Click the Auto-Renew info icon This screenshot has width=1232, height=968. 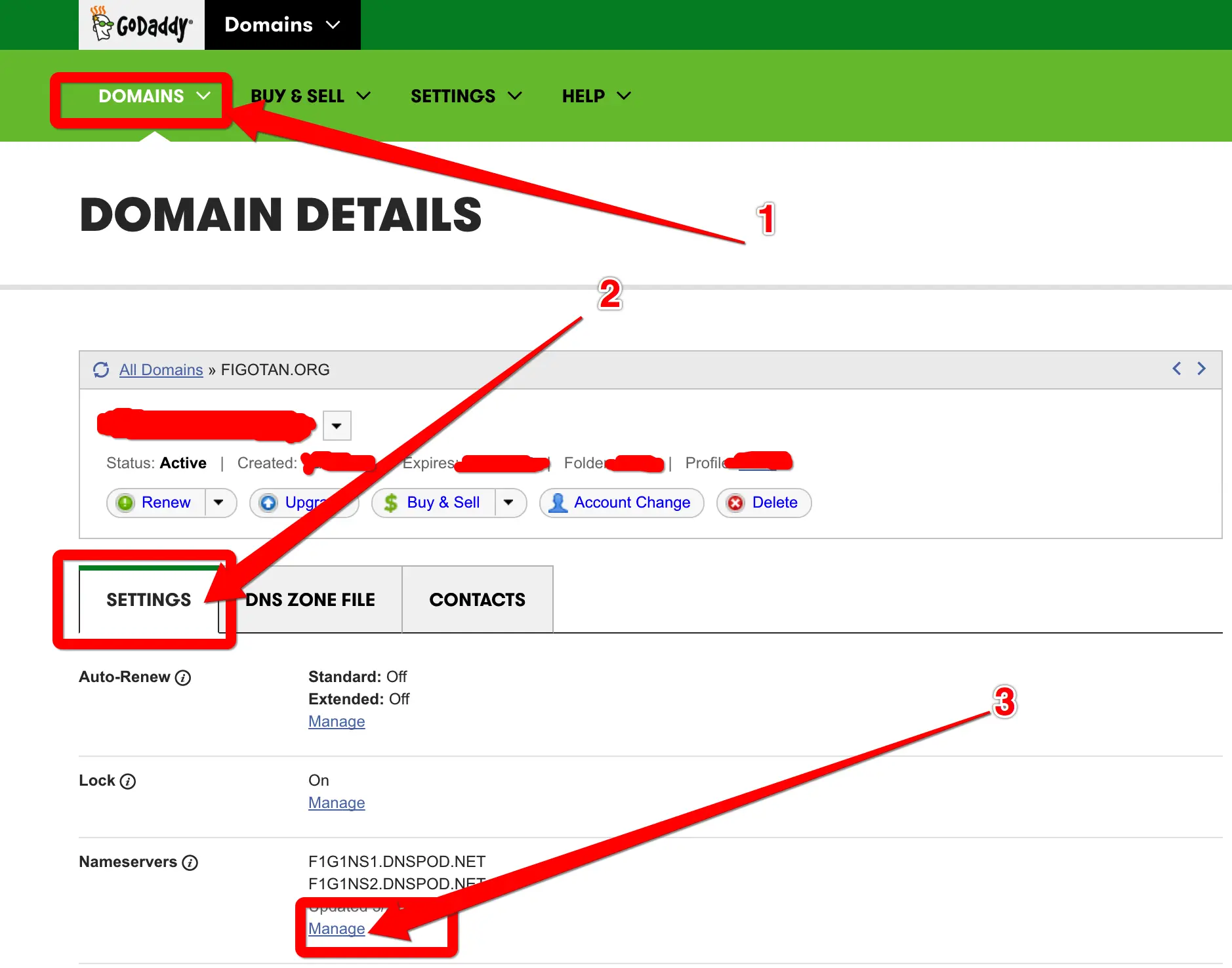click(183, 678)
